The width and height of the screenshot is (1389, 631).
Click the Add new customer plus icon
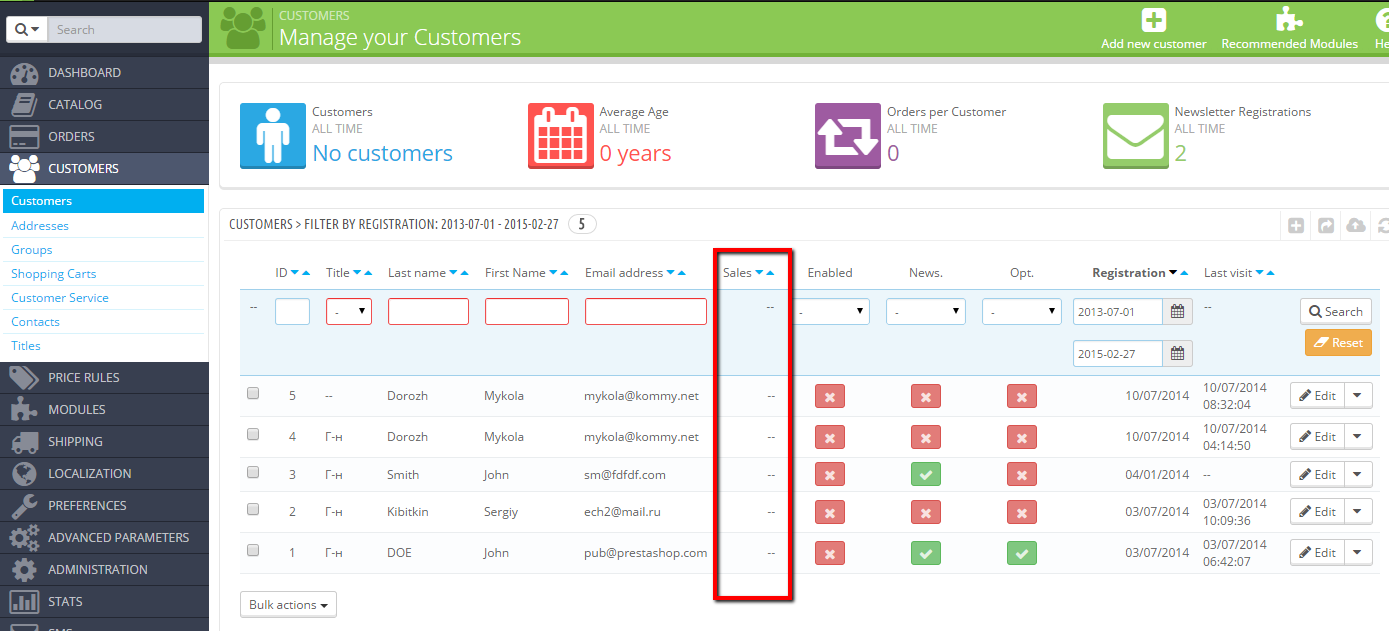click(1154, 20)
